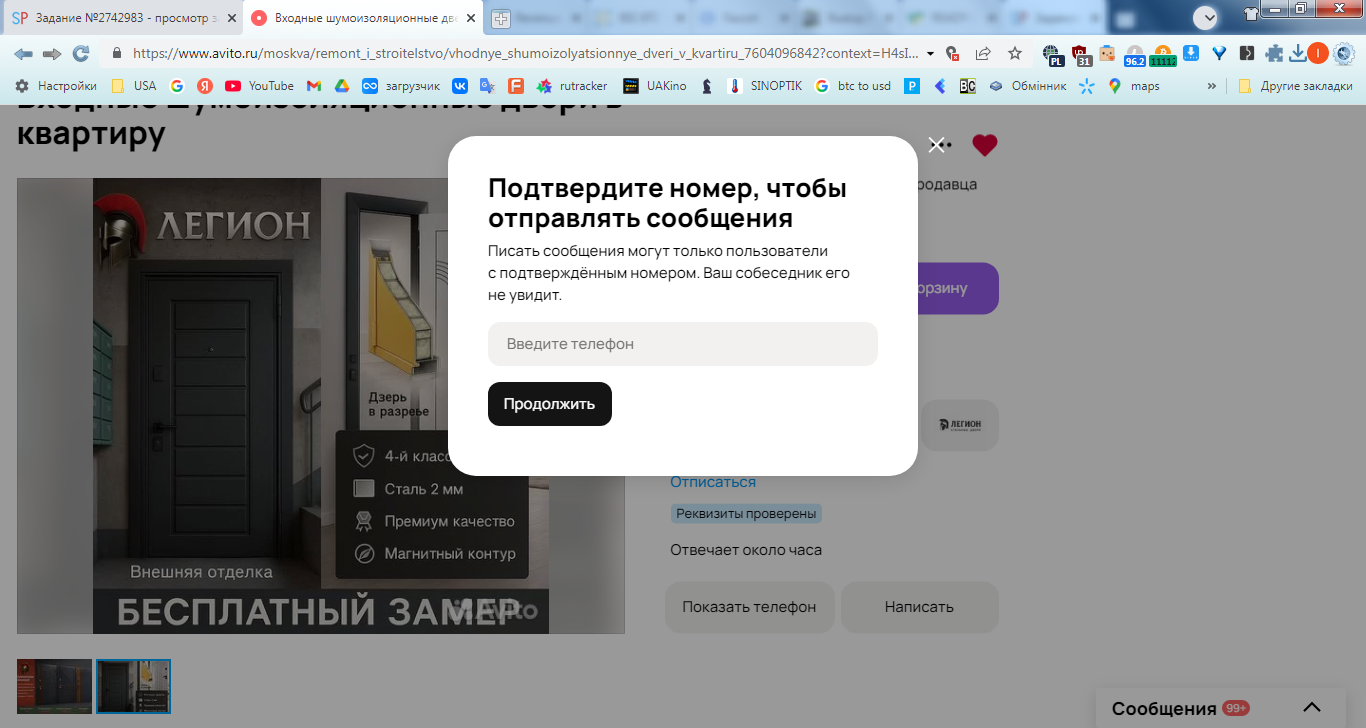1366x728 pixels.
Task: Click the 'Реквизиты проверены' badge
Action: click(x=746, y=514)
